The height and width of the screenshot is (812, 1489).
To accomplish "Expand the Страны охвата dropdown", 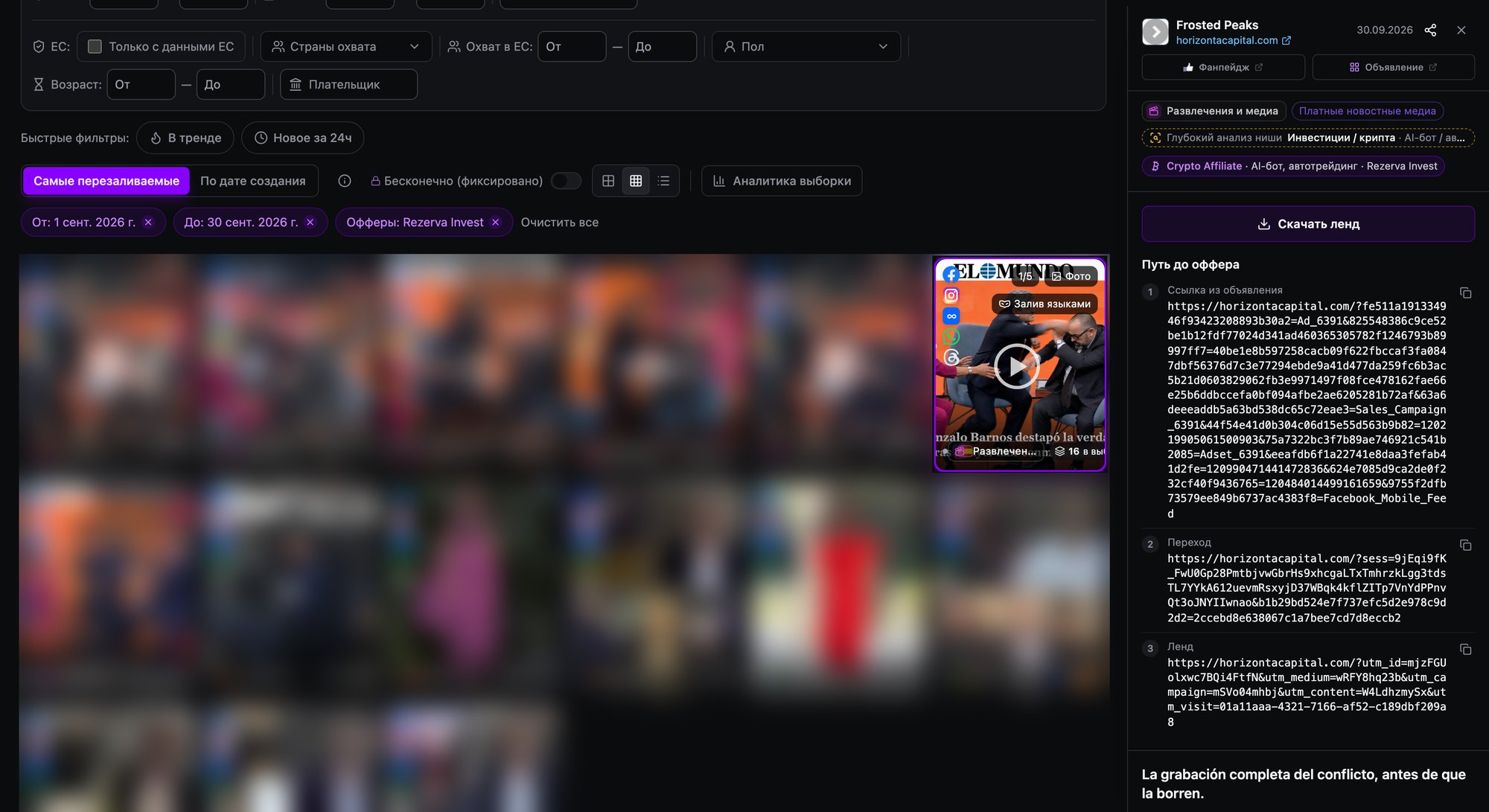I will [x=346, y=46].
